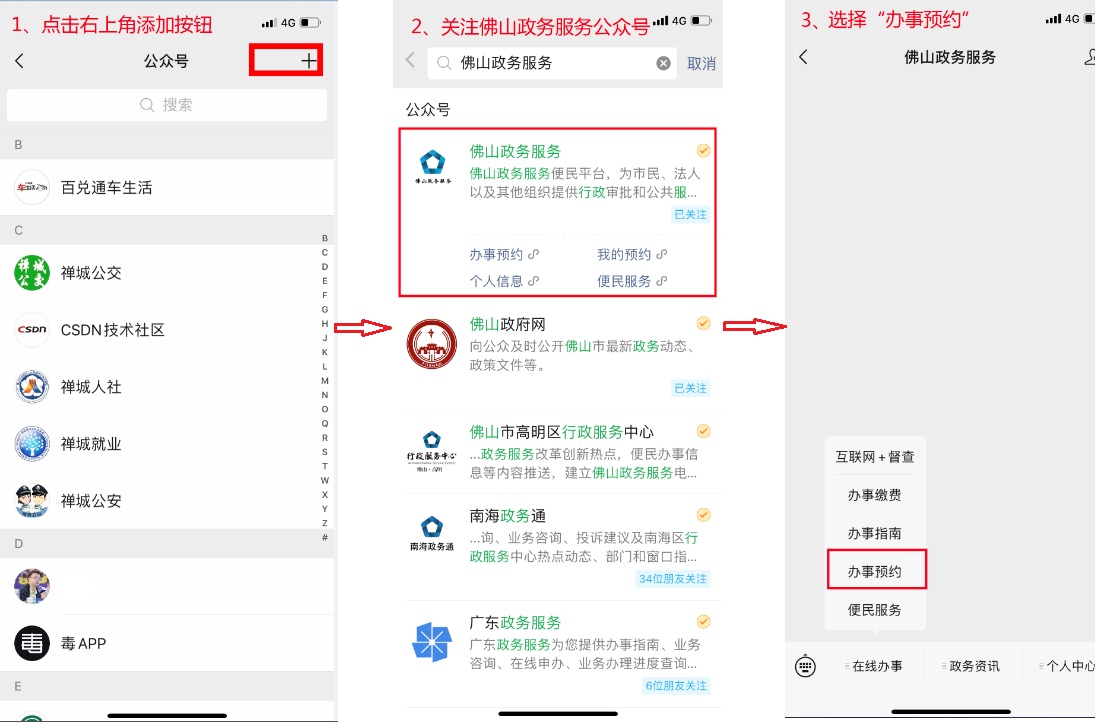This screenshot has width=1097, height=725.
Task: Choose 办事缴费 from popup menu
Action: coord(875,495)
